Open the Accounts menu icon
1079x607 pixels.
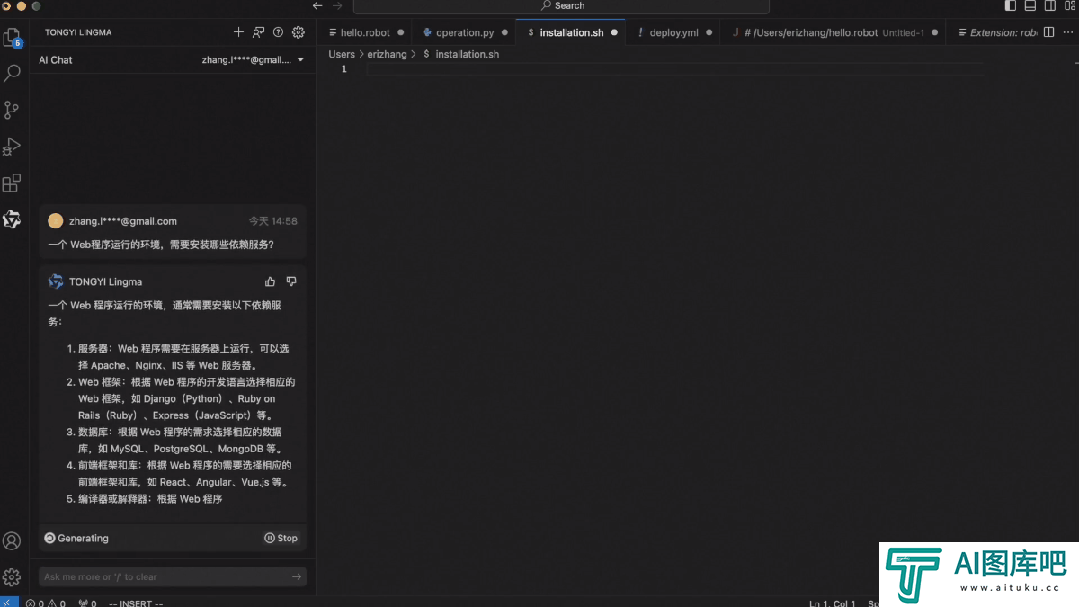(12, 541)
